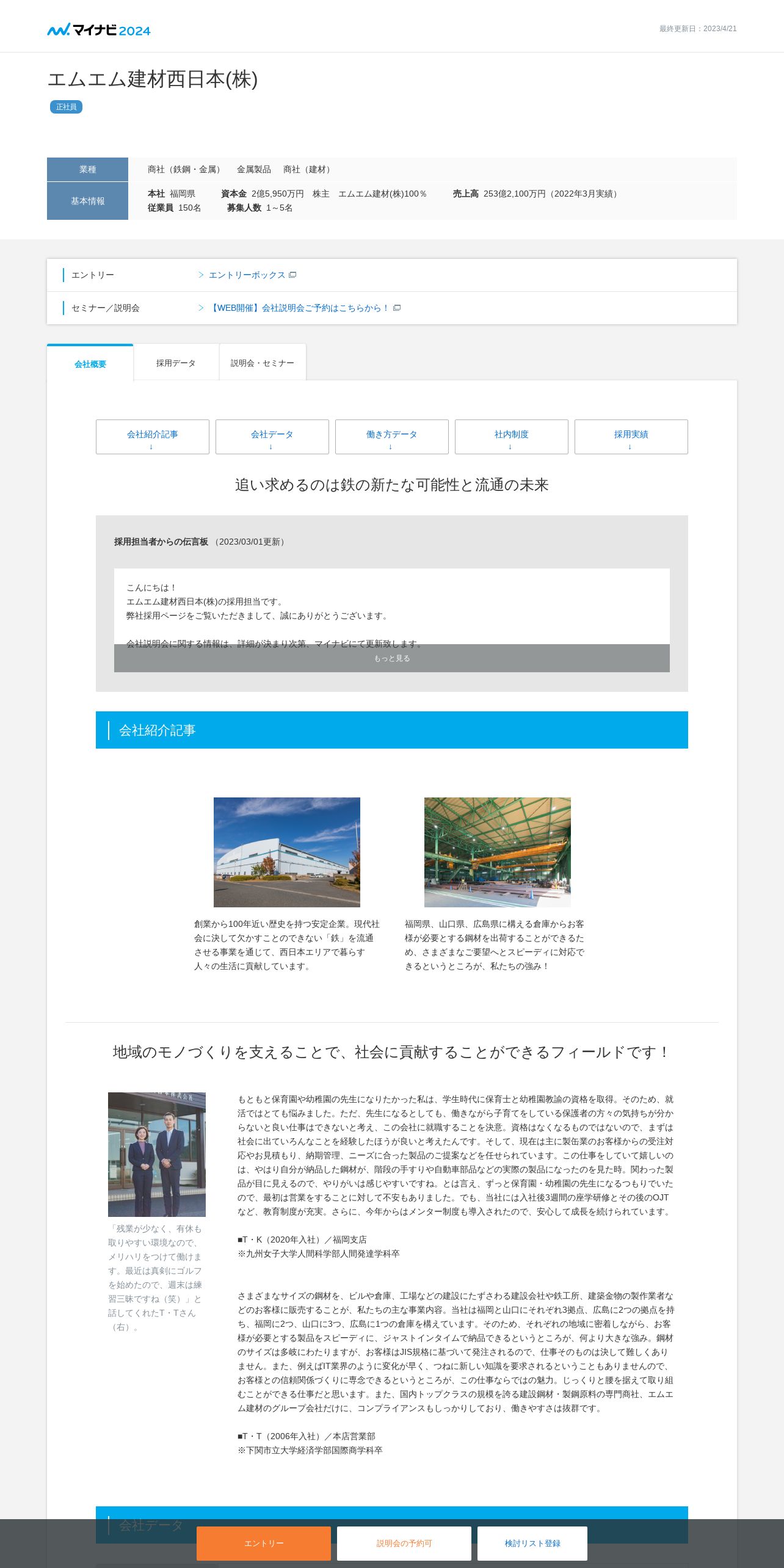Jump to 会社データ section anchor

tap(272, 437)
